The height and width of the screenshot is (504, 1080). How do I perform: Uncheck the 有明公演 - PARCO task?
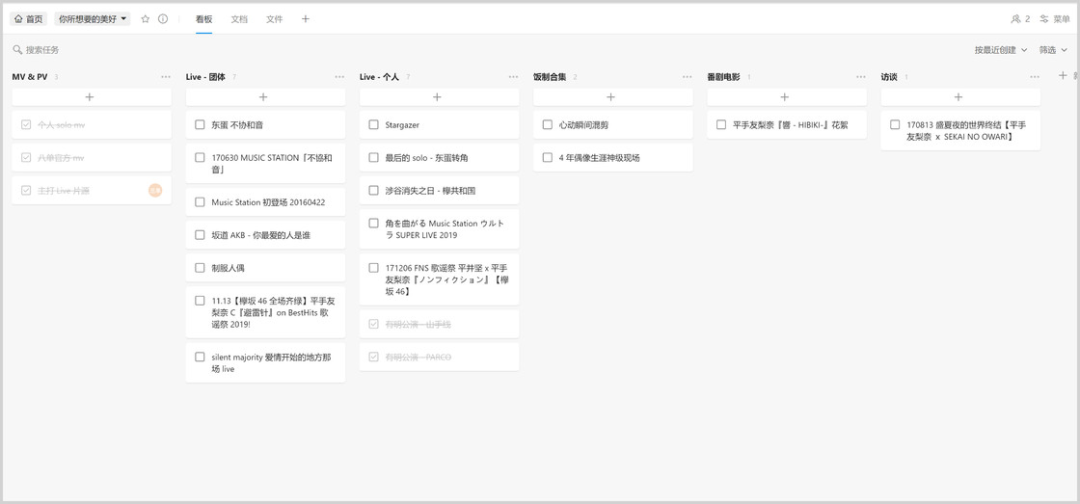pos(373,357)
